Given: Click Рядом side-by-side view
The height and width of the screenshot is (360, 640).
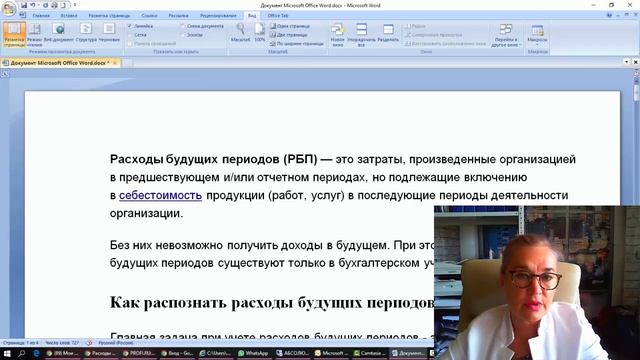Looking at the screenshot, I should click(x=415, y=26).
